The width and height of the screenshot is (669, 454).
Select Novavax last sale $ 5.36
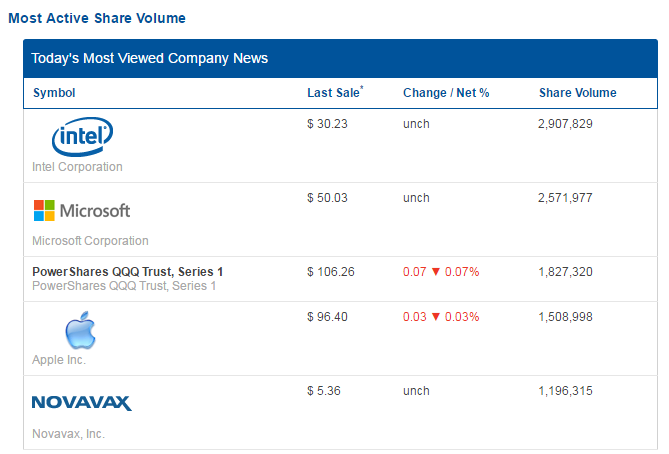point(324,391)
